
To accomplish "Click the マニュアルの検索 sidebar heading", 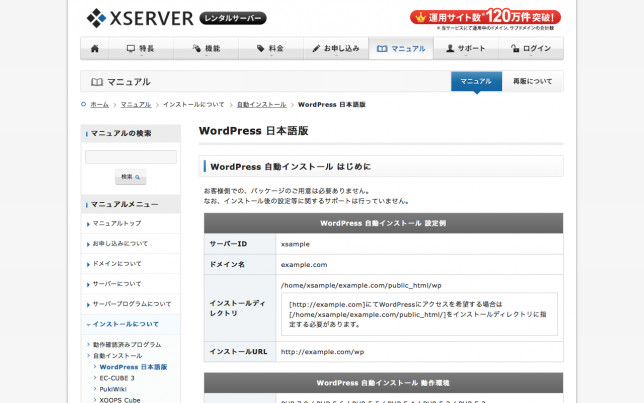I will (x=121, y=134).
